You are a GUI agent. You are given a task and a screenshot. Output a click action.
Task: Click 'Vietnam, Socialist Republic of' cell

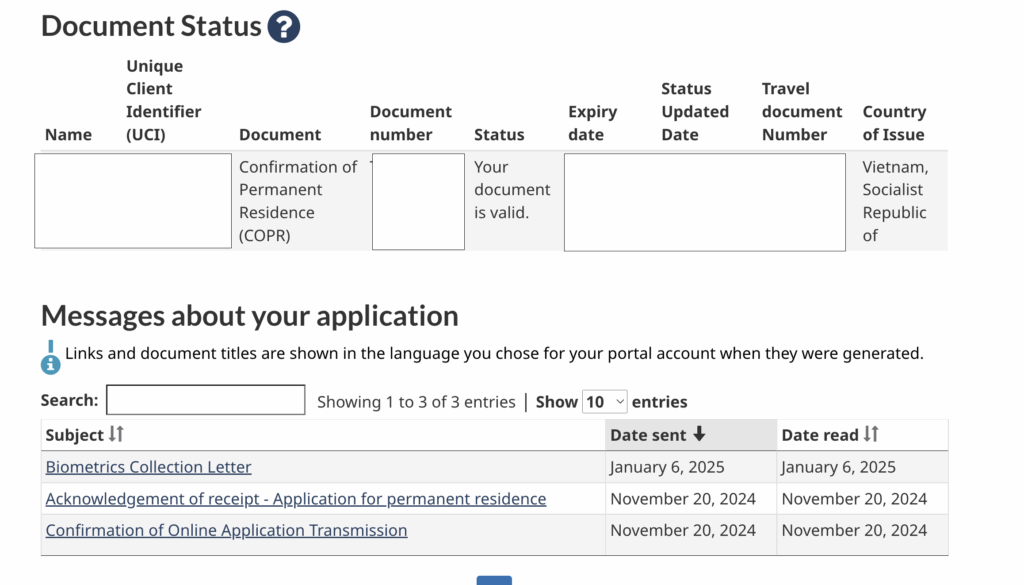click(895, 201)
